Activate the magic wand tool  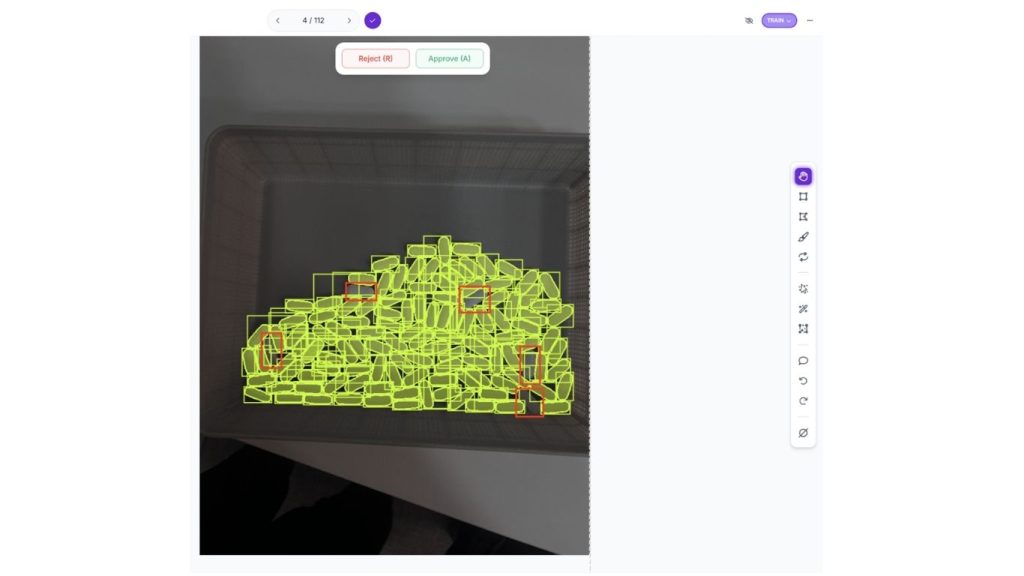click(x=803, y=309)
